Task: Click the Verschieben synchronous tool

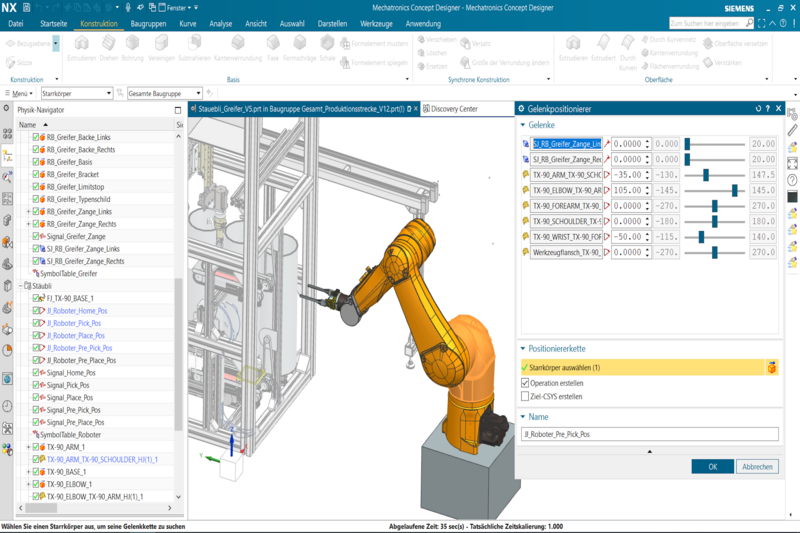Action: point(421,39)
